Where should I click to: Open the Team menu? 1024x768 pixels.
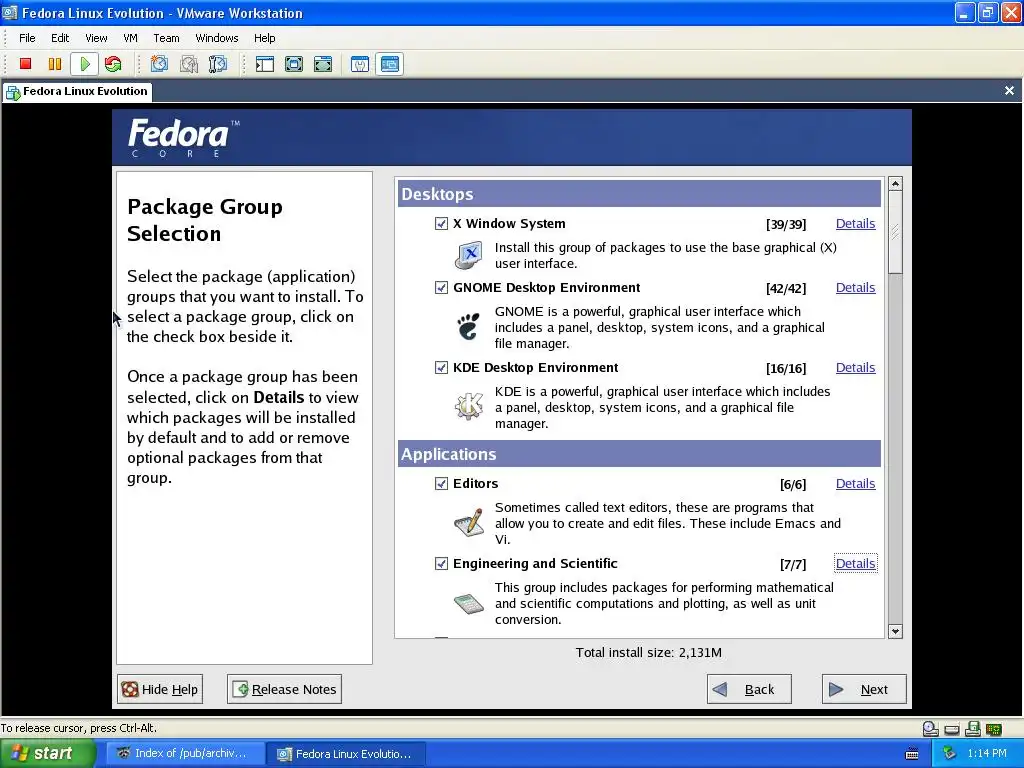pyautogui.click(x=166, y=38)
